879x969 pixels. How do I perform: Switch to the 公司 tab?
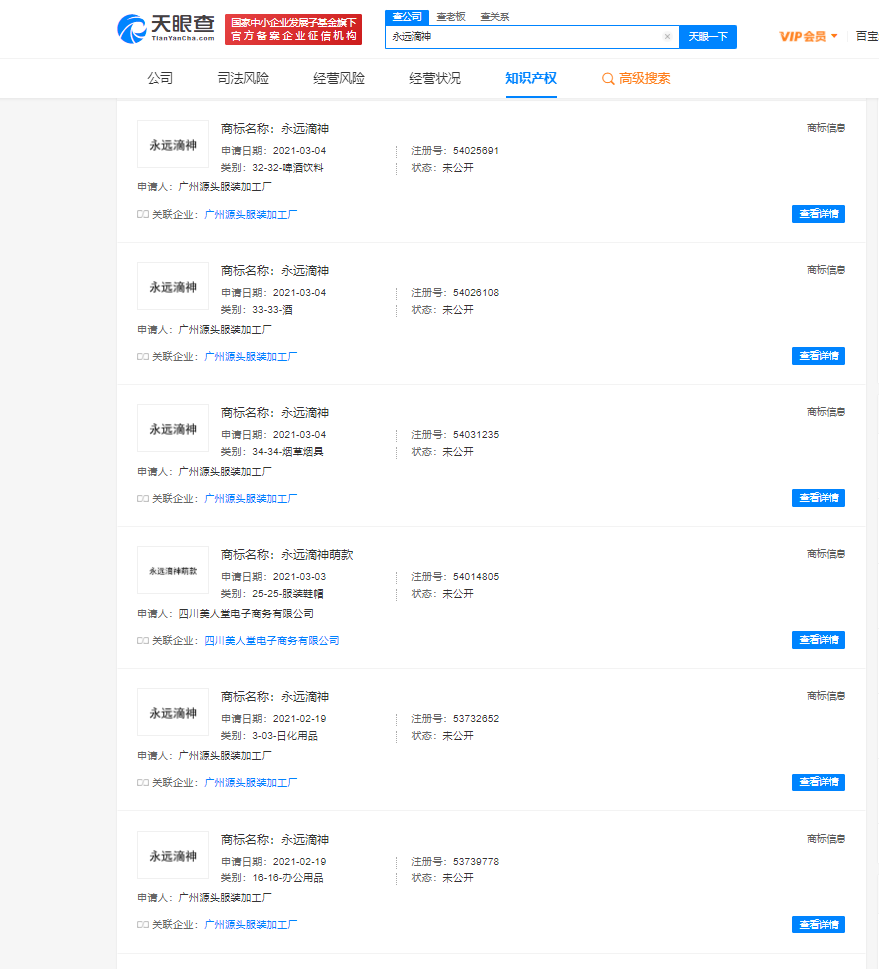[160, 78]
